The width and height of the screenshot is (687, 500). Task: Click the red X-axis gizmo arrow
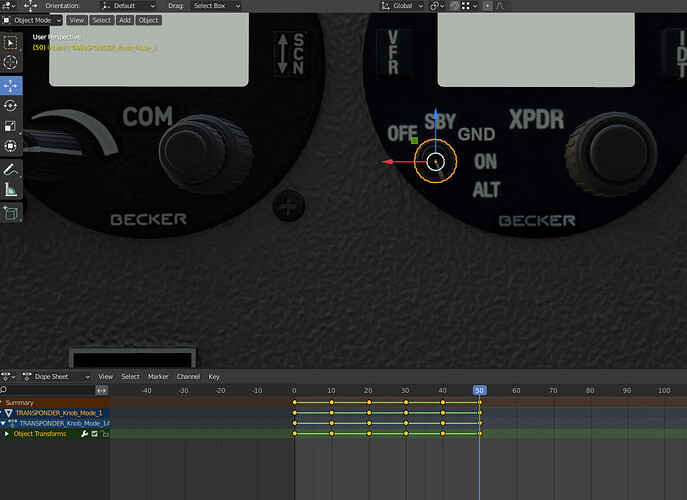tap(388, 162)
